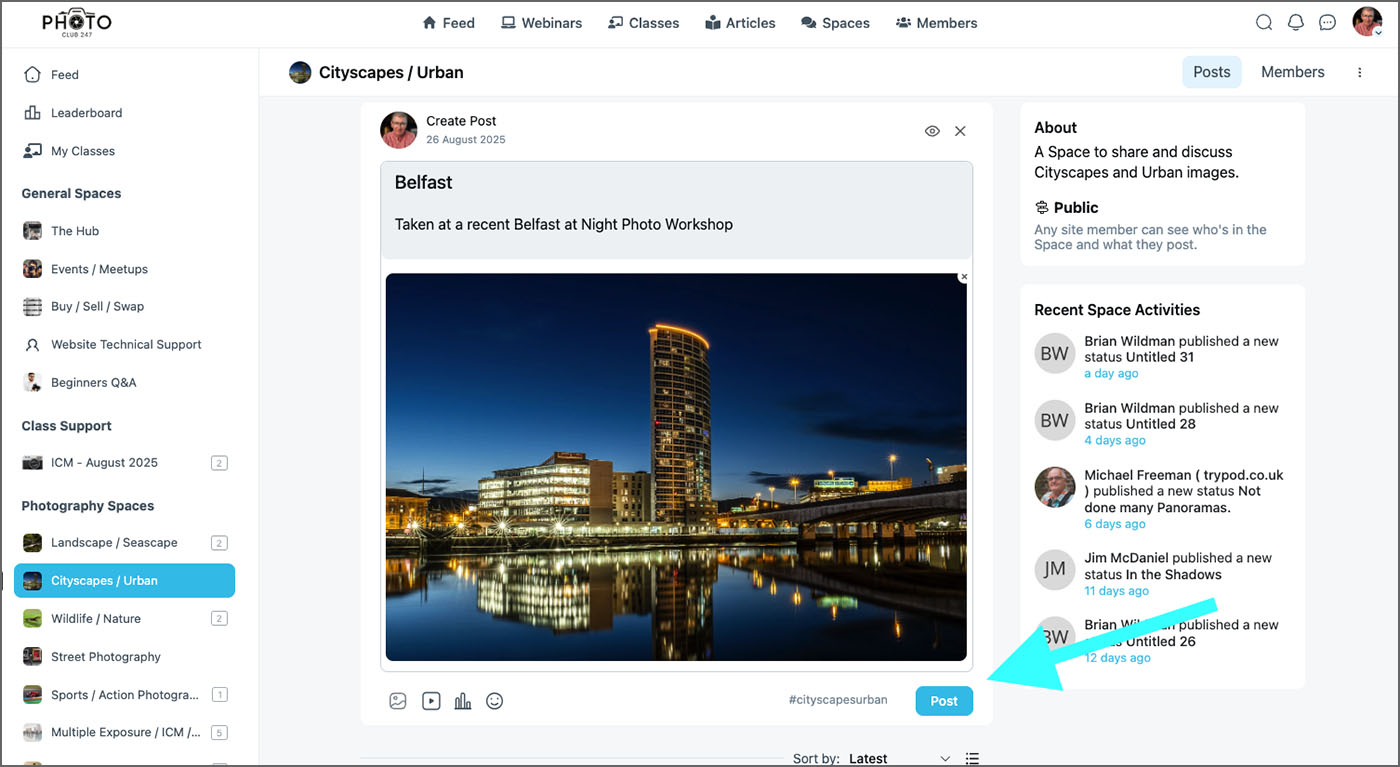Select Cityscapes / Urban in sidebar
The image size is (1400, 767).
coord(124,581)
